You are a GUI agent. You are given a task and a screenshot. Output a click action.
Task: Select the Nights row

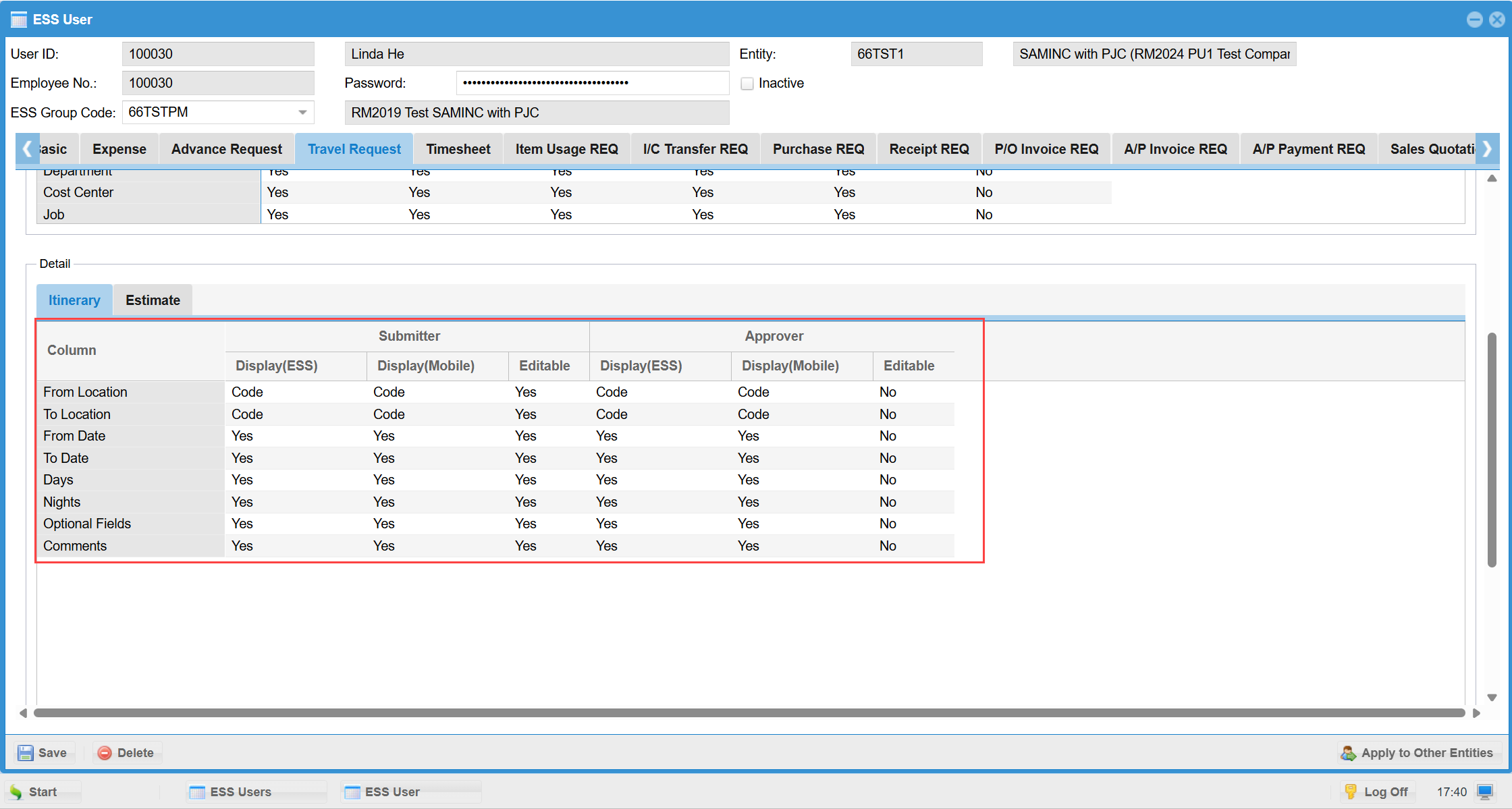coord(495,502)
